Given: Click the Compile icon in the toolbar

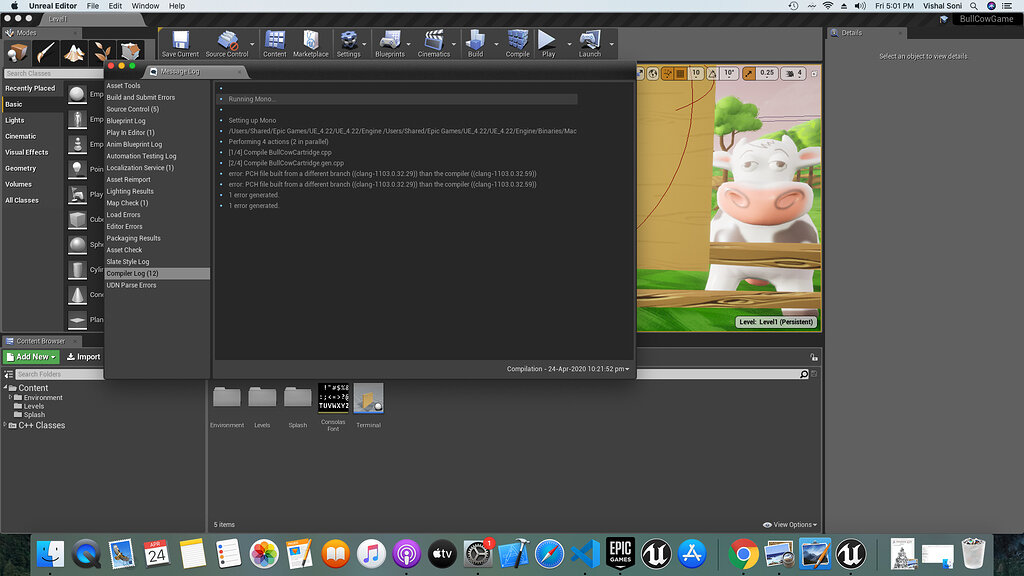Looking at the screenshot, I should point(516,42).
